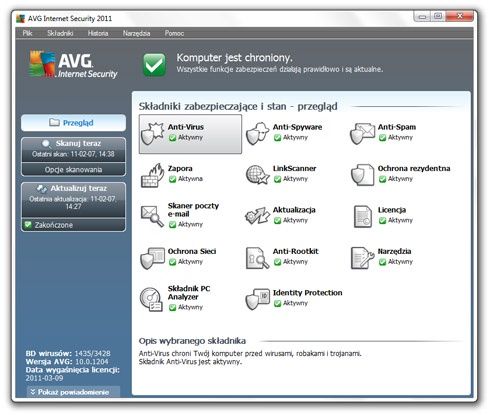Run update with Aktualizuj teraz
490x415 pixels.
73,200
